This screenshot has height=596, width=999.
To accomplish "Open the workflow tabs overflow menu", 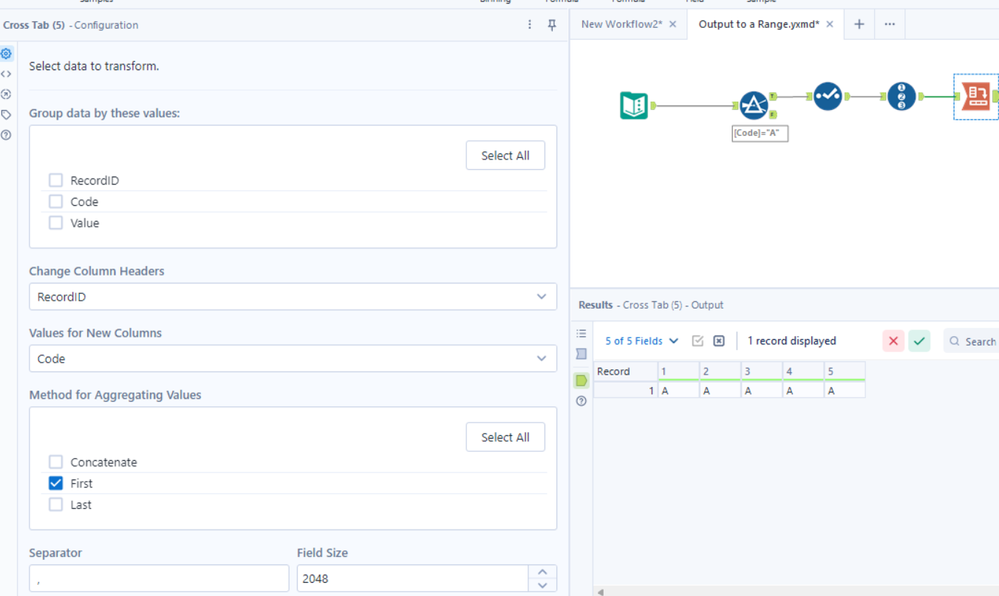I will click(889, 24).
